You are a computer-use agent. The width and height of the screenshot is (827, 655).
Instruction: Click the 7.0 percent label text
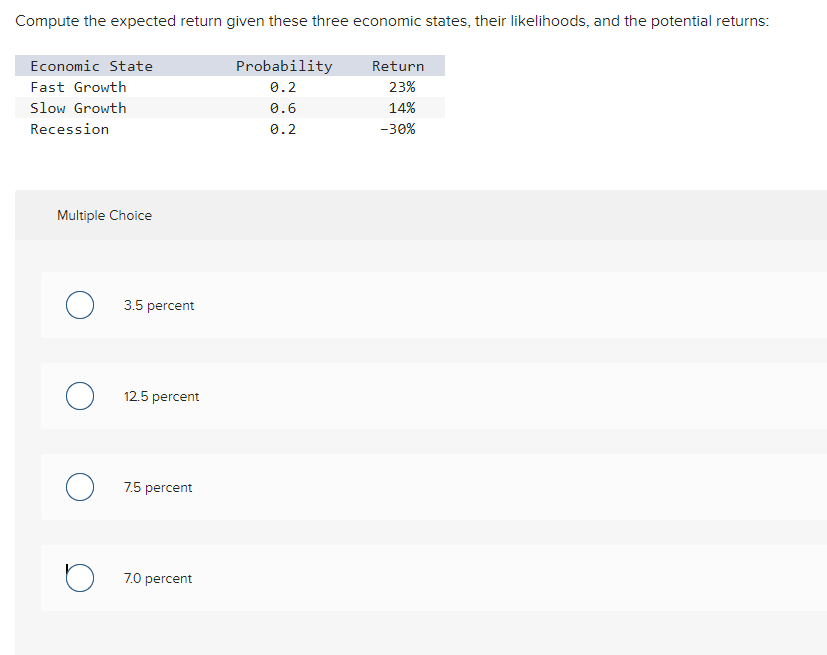point(157,578)
